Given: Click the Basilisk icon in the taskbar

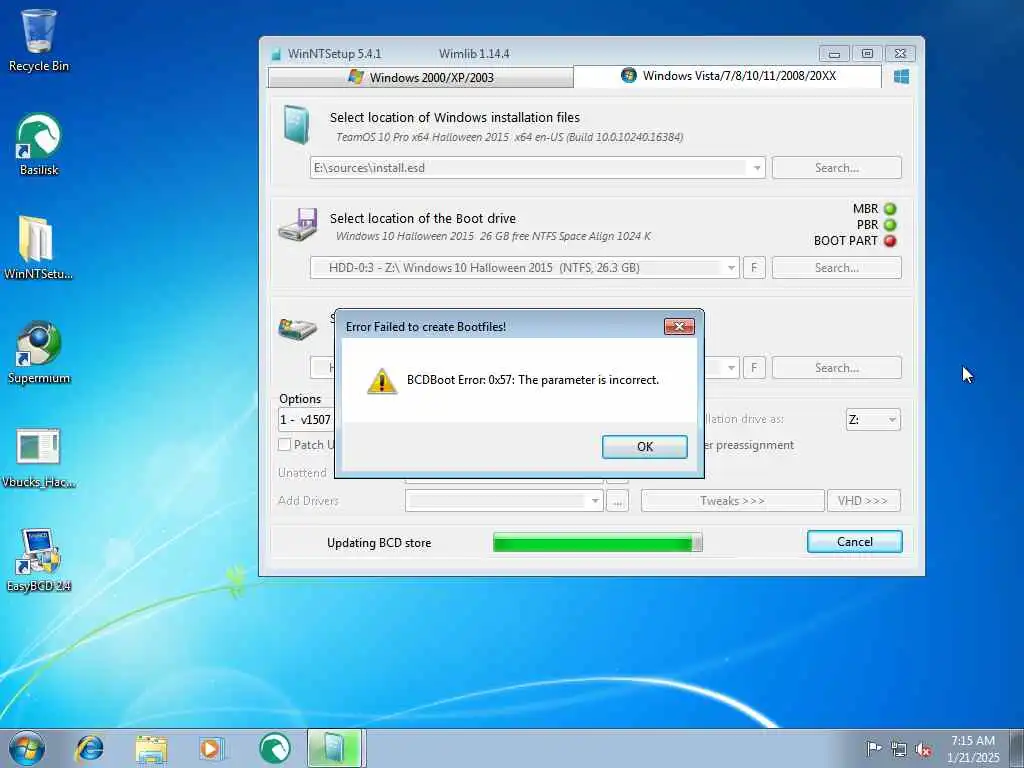Looking at the screenshot, I should [275, 748].
